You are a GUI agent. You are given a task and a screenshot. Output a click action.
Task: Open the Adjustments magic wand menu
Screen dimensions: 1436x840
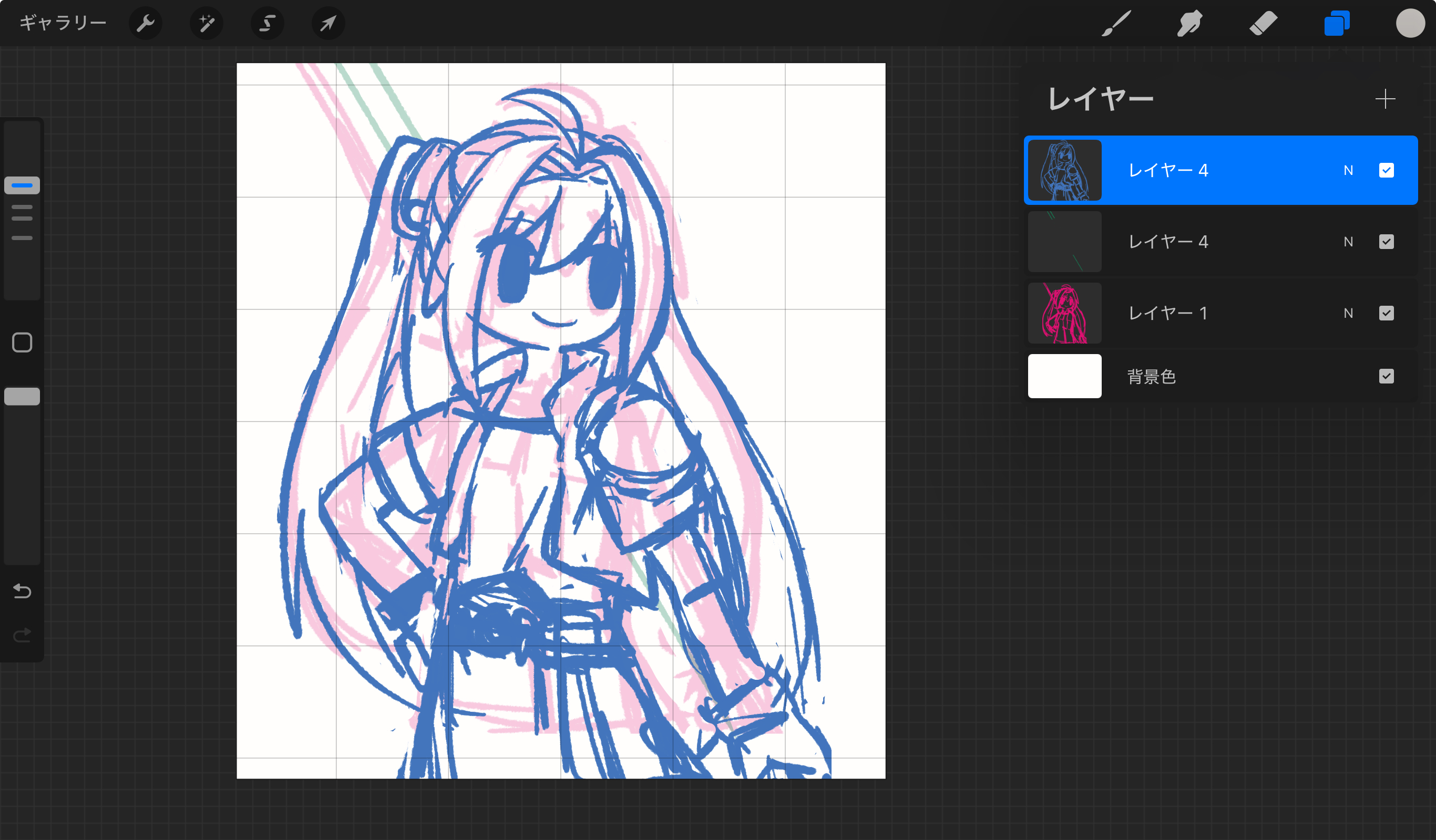206,23
